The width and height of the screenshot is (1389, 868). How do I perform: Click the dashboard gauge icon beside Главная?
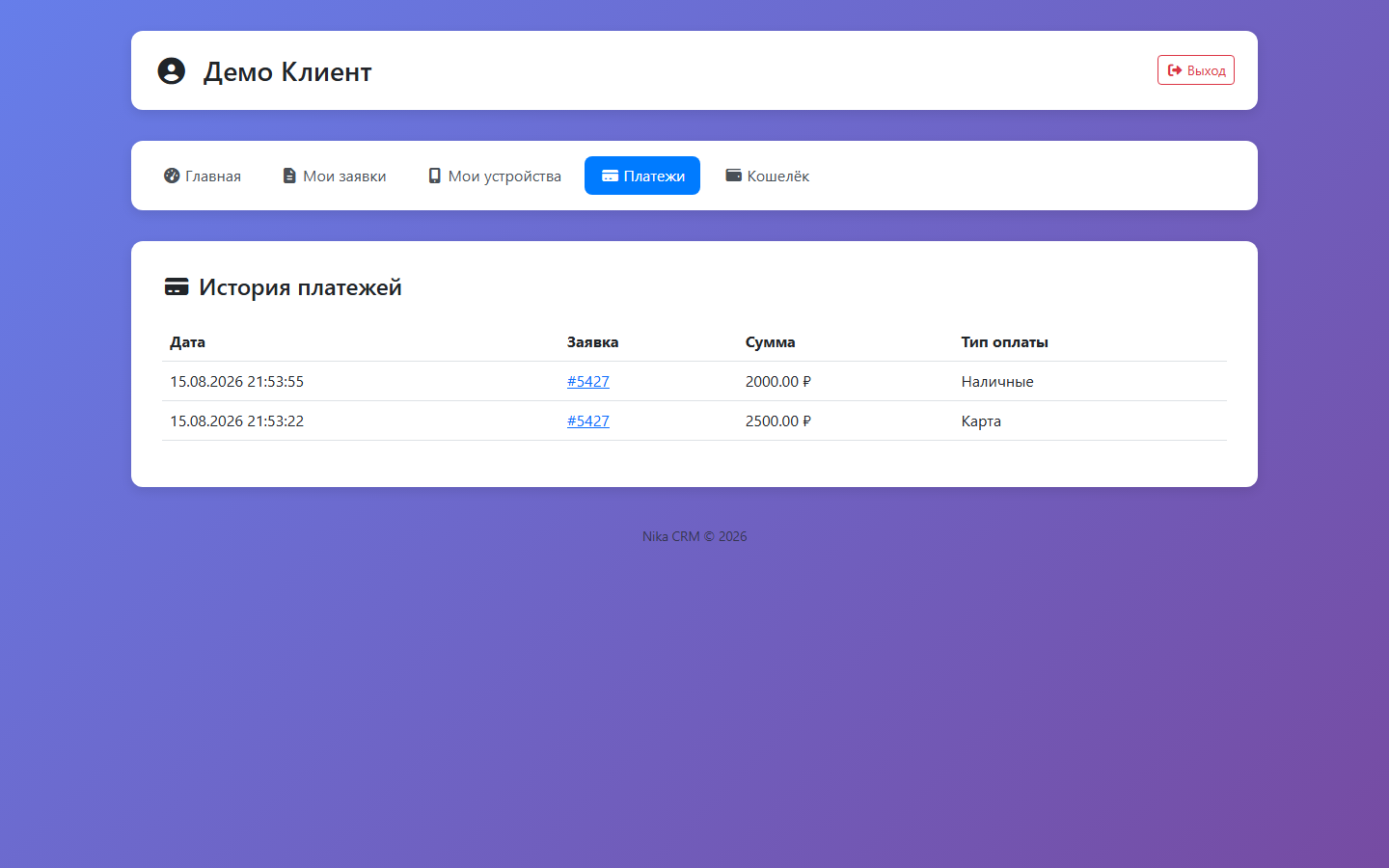tap(172, 176)
